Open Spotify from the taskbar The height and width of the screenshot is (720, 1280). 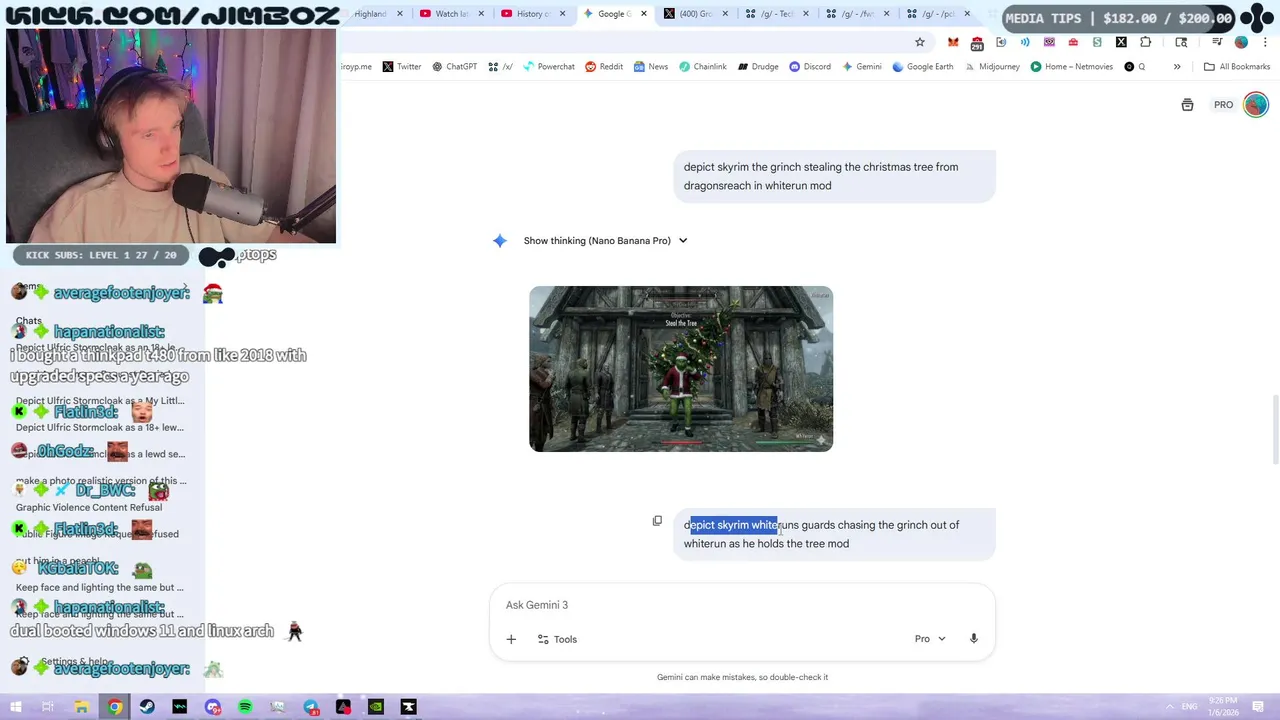tap(245, 707)
